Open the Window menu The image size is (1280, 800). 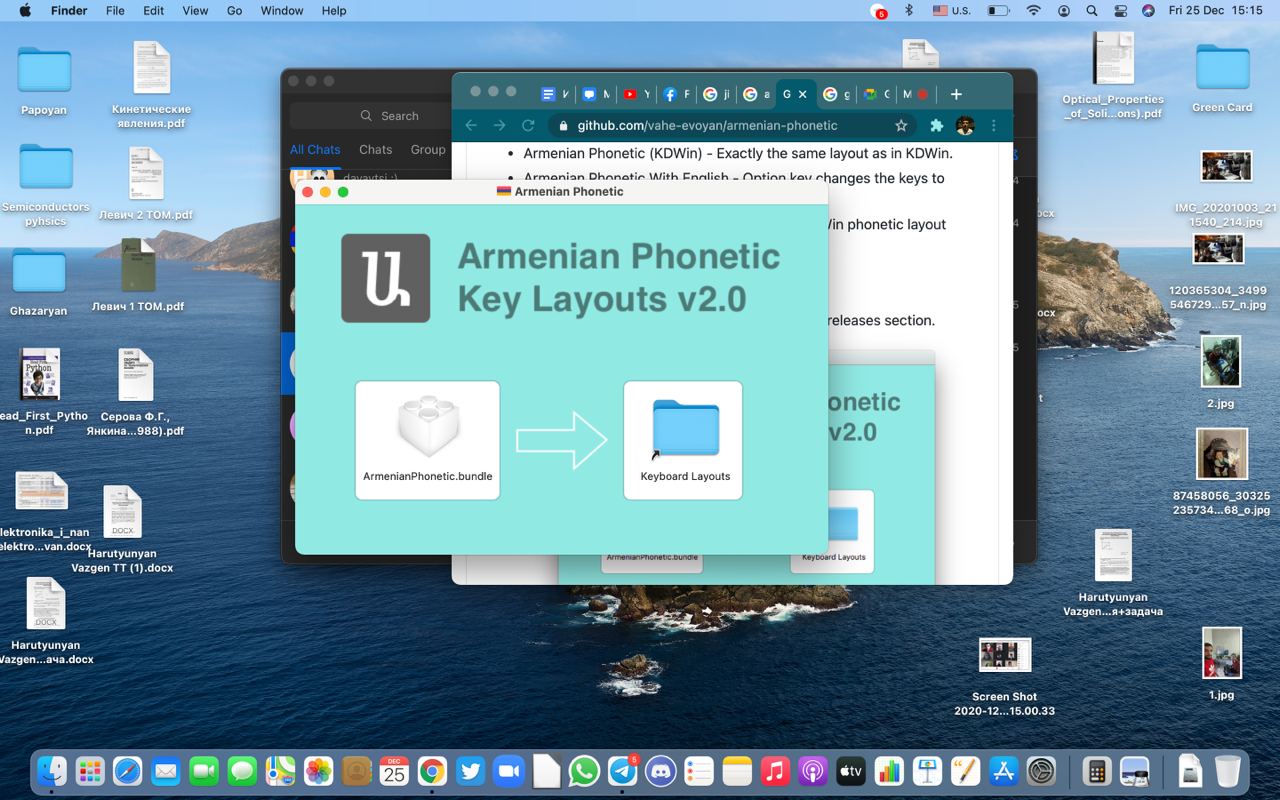282,11
